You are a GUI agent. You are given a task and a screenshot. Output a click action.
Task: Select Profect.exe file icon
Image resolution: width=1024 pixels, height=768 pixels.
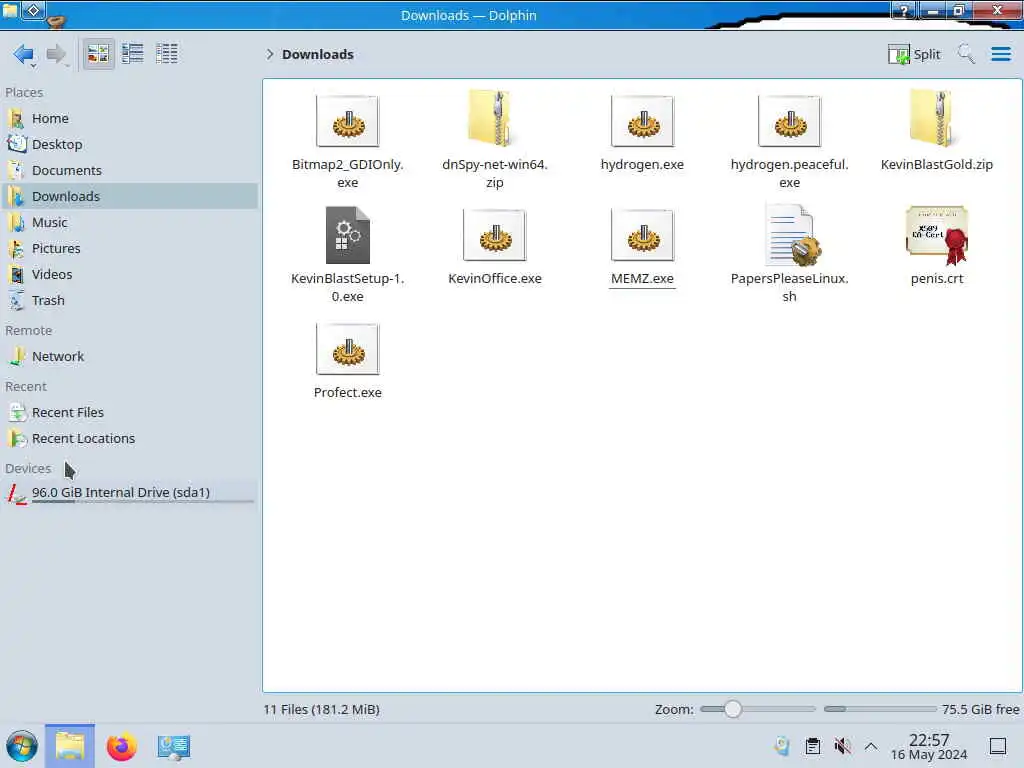(347, 349)
